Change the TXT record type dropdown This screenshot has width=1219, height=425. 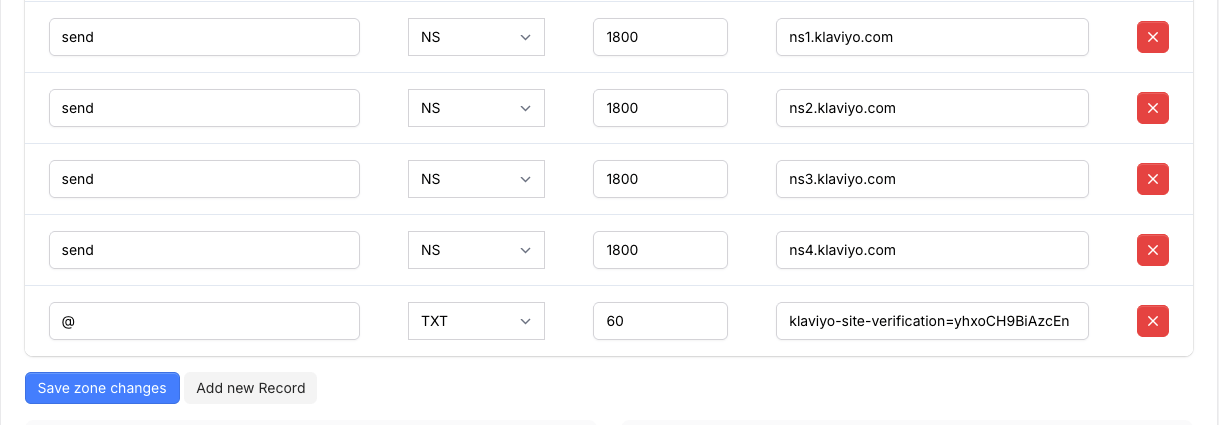[x=476, y=321]
